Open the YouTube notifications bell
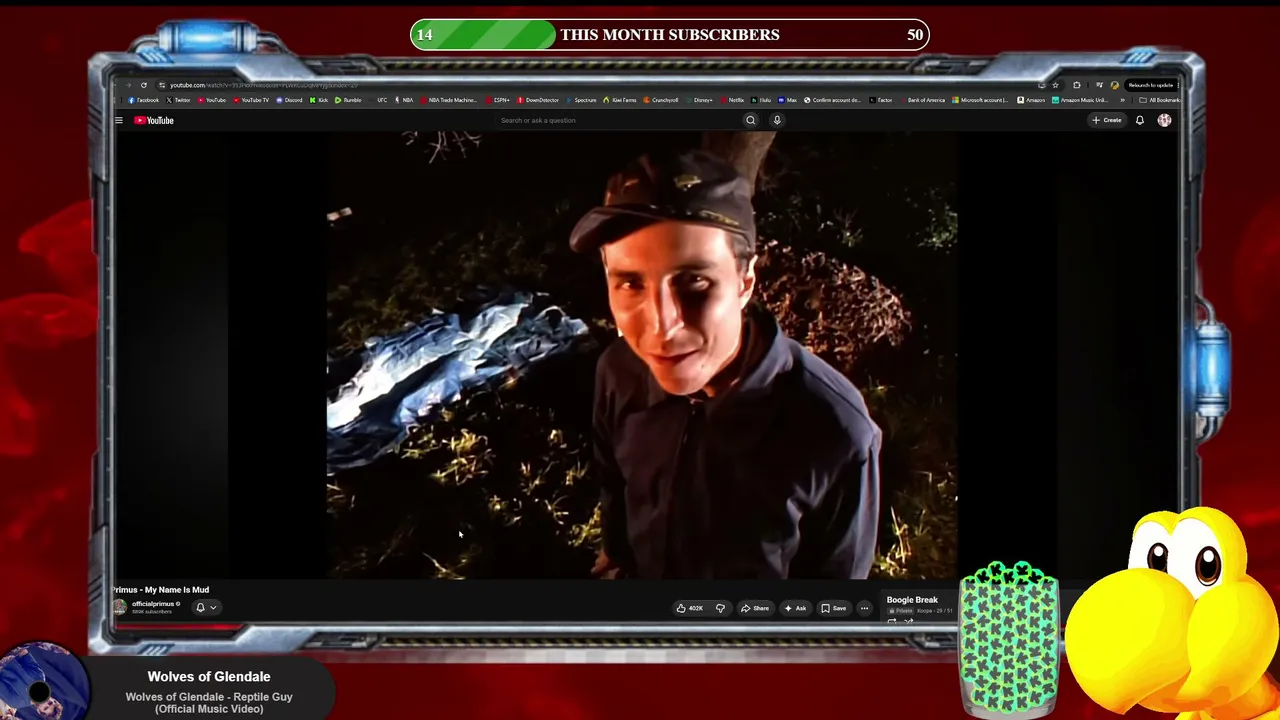Screen dimensions: 1280x720 click(x=1139, y=120)
